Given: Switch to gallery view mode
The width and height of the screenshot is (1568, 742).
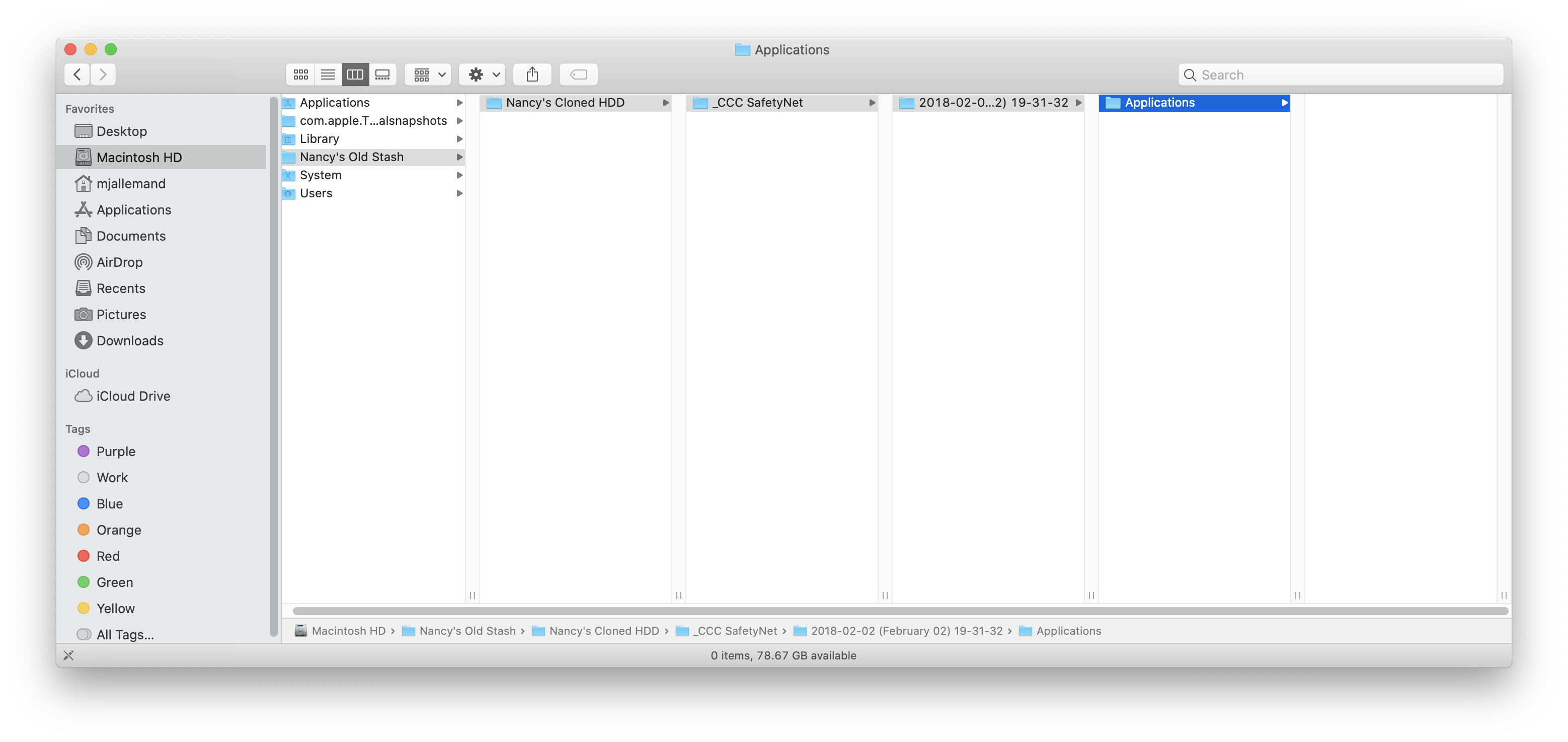Looking at the screenshot, I should (382, 75).
